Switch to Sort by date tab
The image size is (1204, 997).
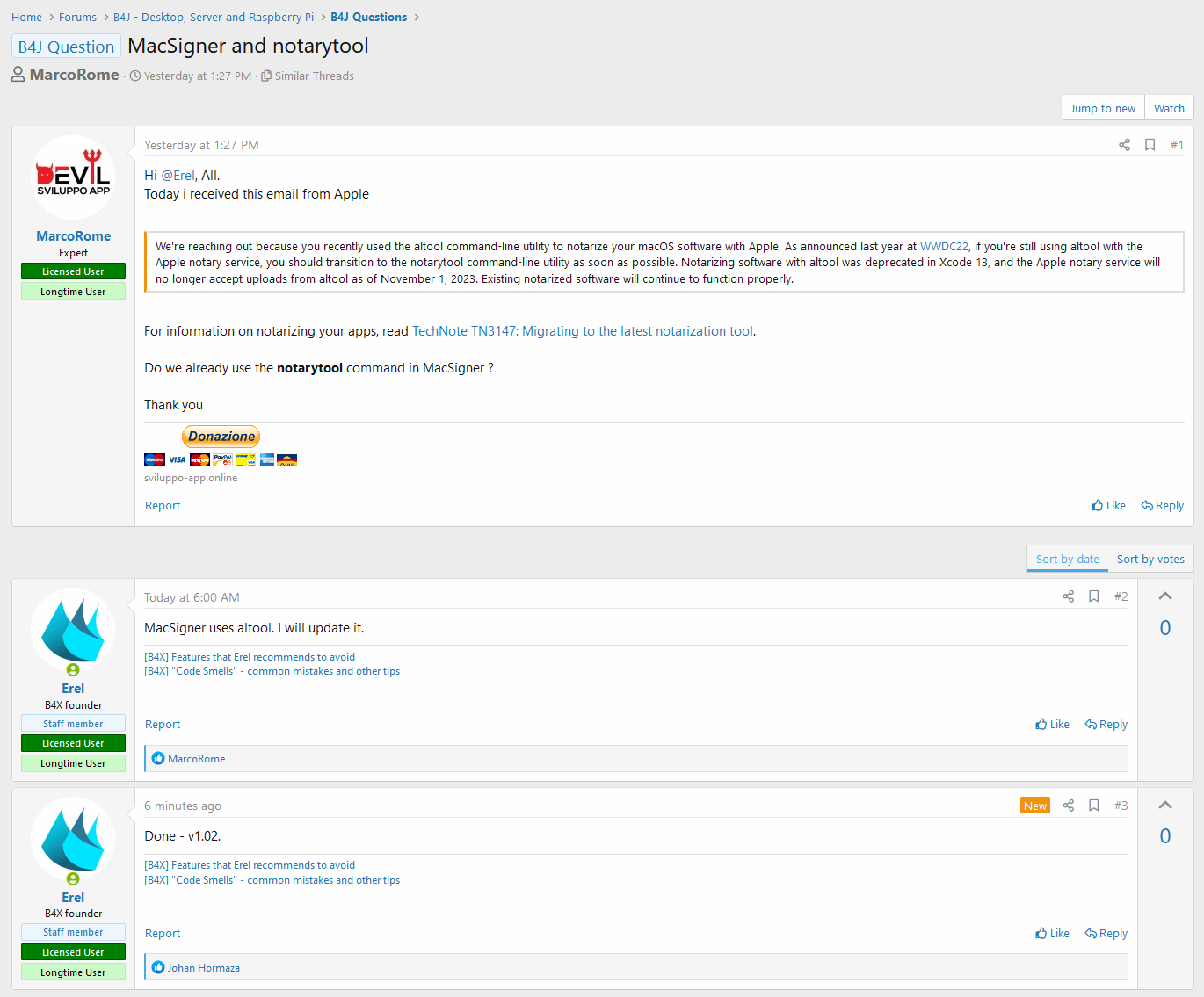1067,559
